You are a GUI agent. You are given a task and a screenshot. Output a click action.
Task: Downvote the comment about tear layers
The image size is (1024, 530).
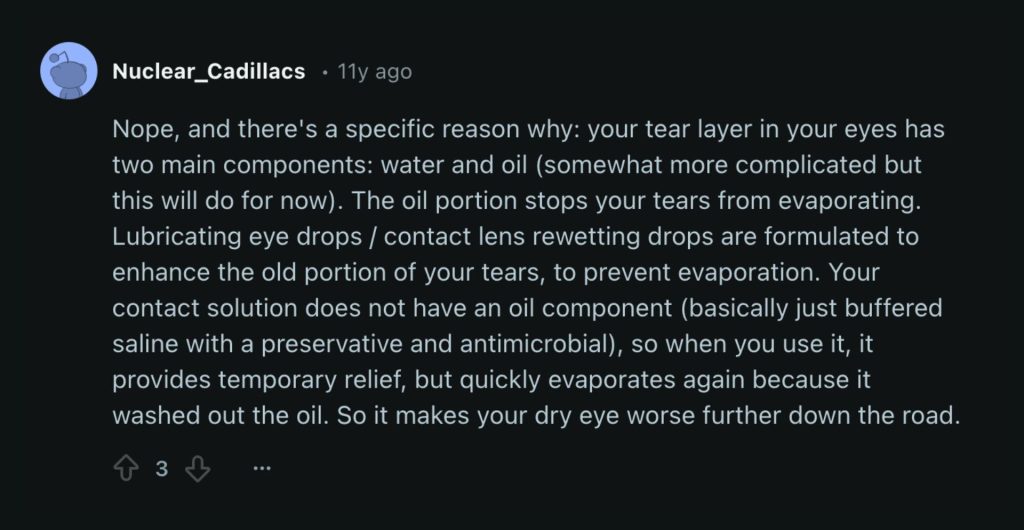(198, 468)
